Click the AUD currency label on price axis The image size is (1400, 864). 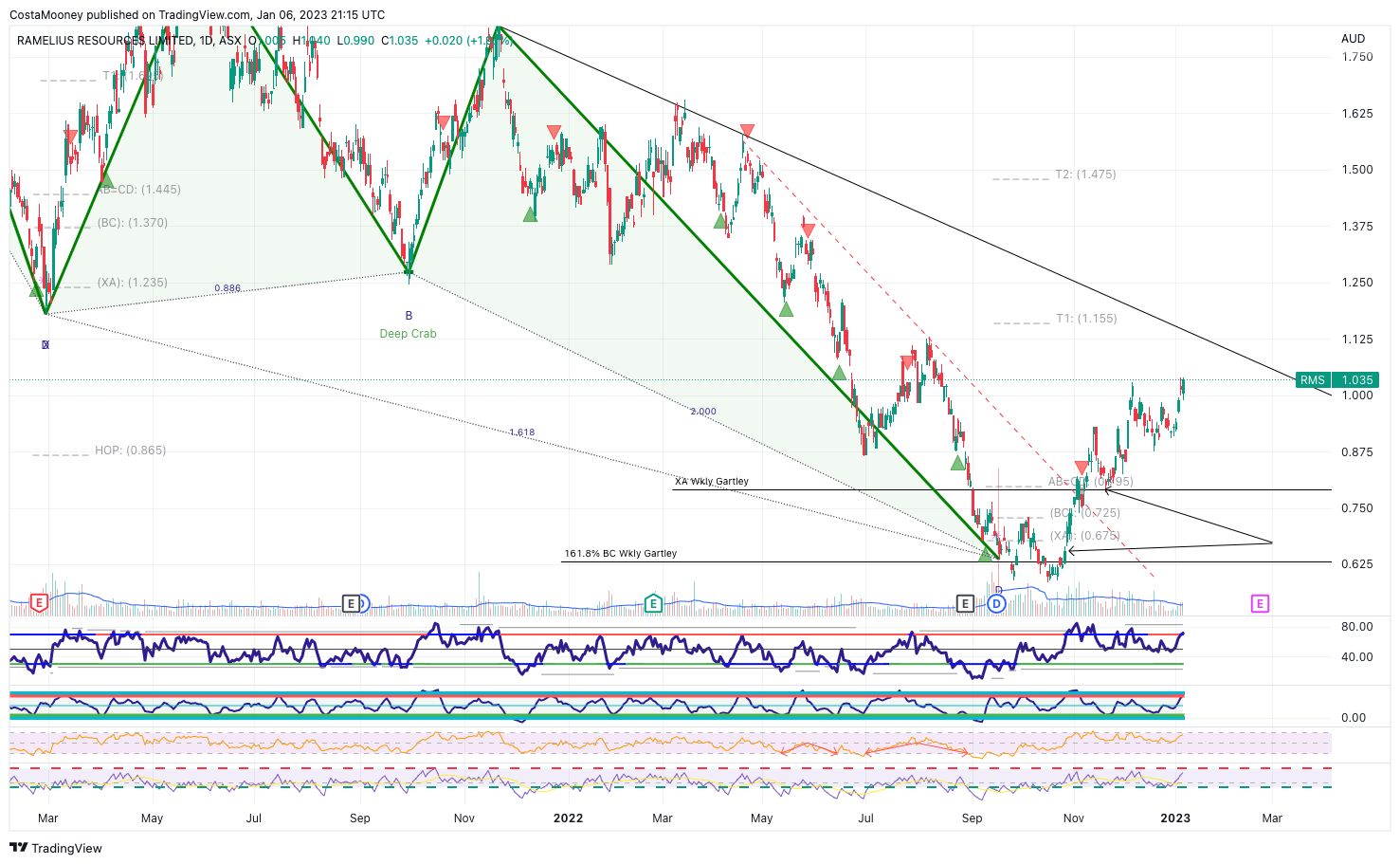[x=1353, y=39]
